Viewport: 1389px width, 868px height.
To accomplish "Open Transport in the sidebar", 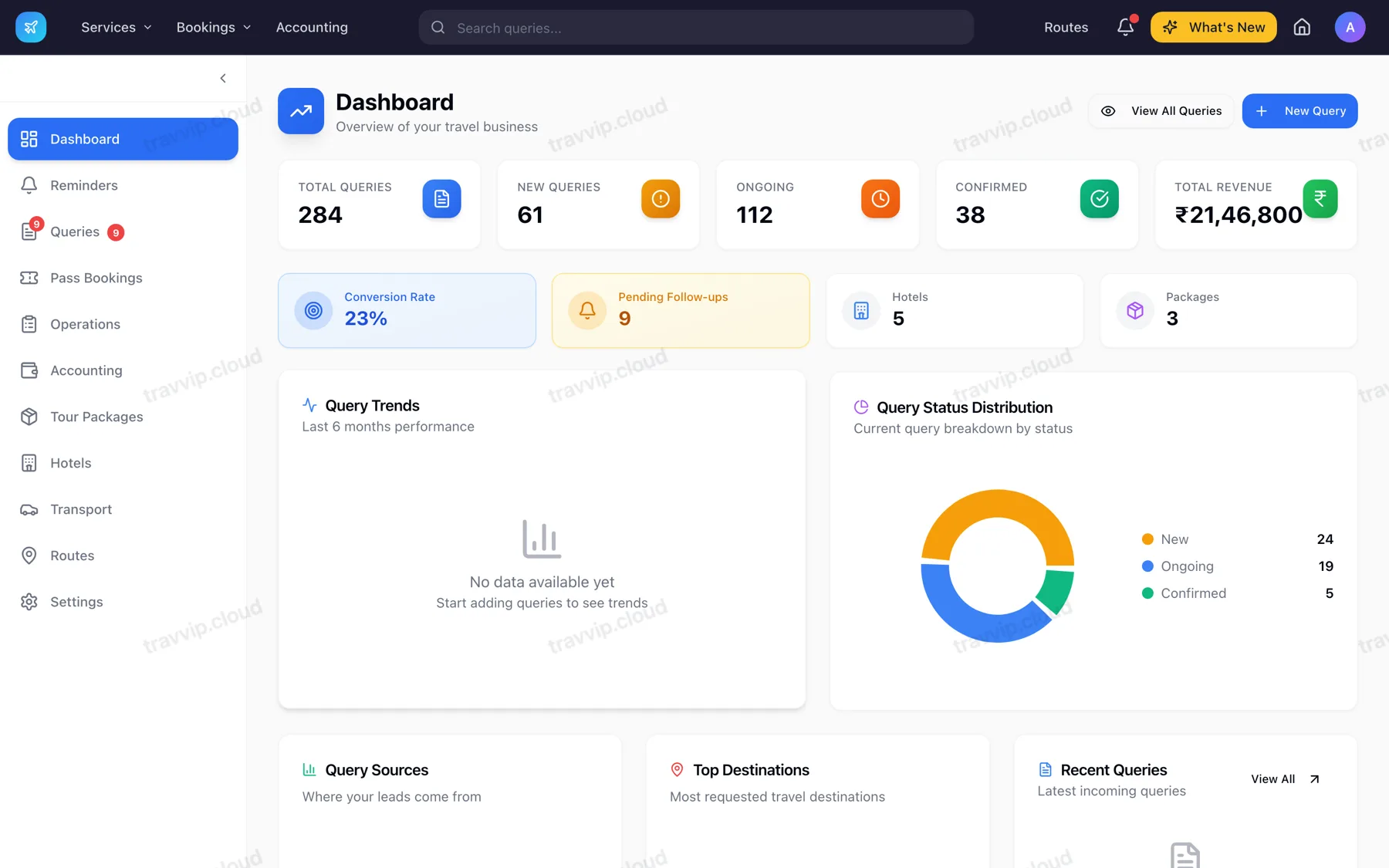I will 123,509.
